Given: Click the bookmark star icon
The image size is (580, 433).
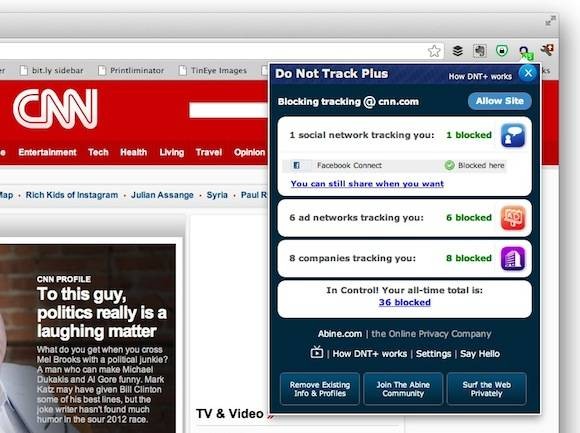Looking at the screenshot, I should 434,51.
